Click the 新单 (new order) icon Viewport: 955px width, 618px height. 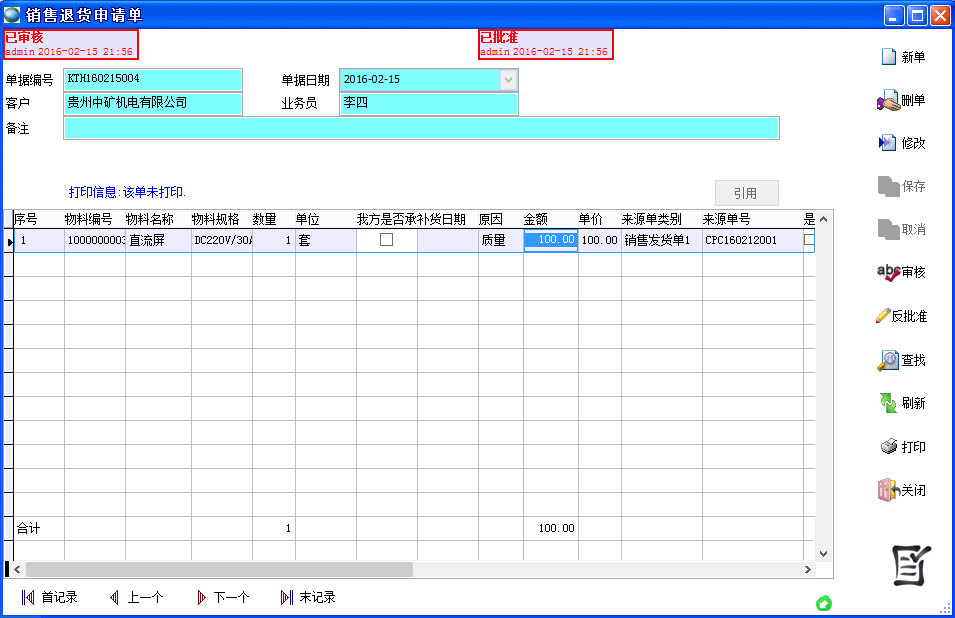click(x=887, y=57)
